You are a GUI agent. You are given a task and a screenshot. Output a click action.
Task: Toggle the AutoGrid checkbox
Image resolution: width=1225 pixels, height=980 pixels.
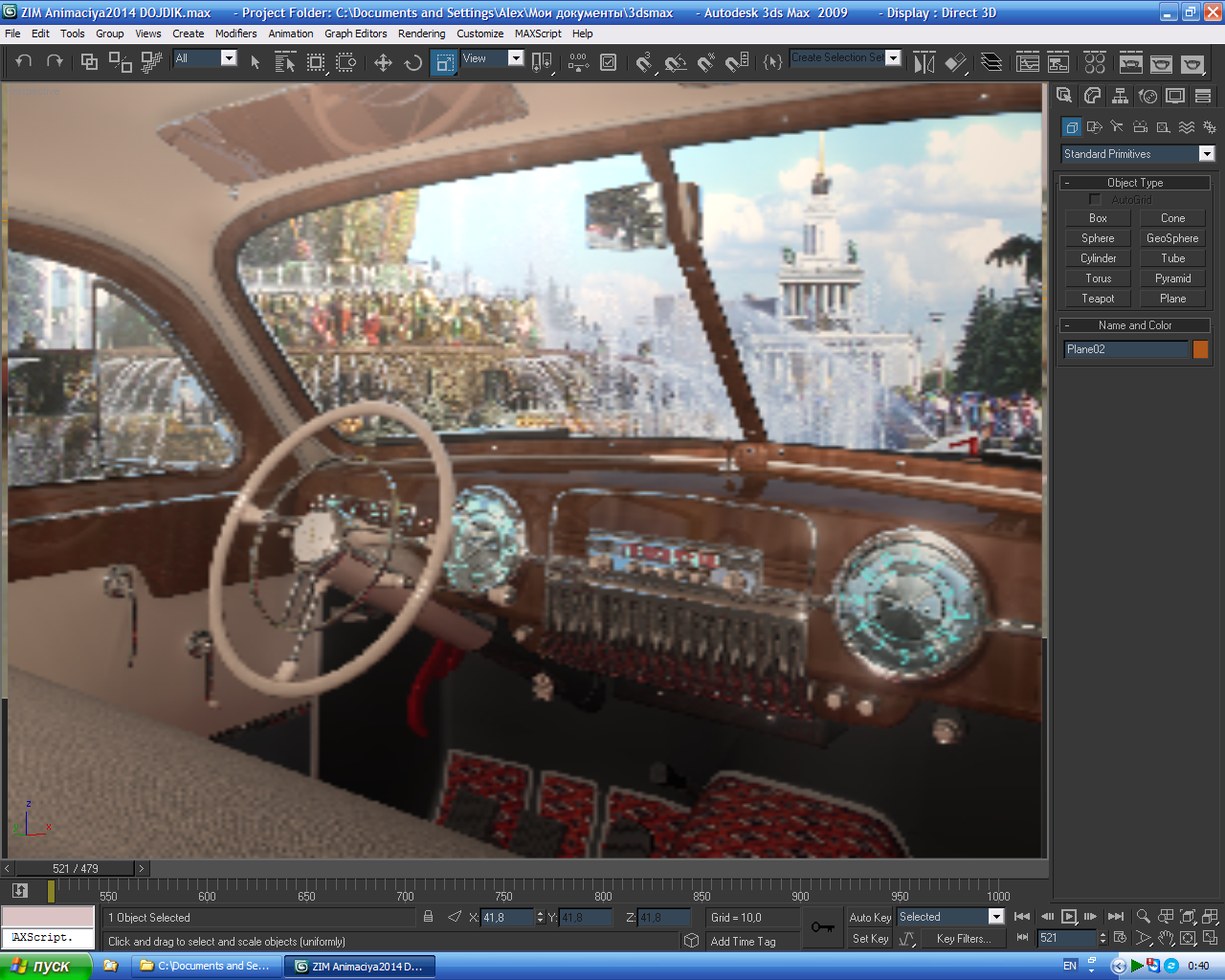[x=1095, y=199]
